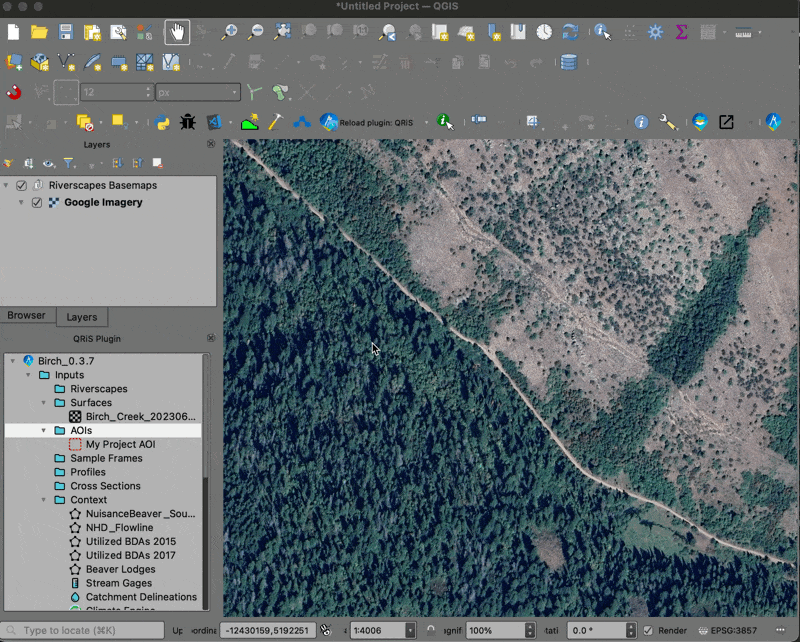Image resolution: width=800 pixels, height=642 pixels.
Task: Select the Sample Frames folder
Action: coord(106,458)
